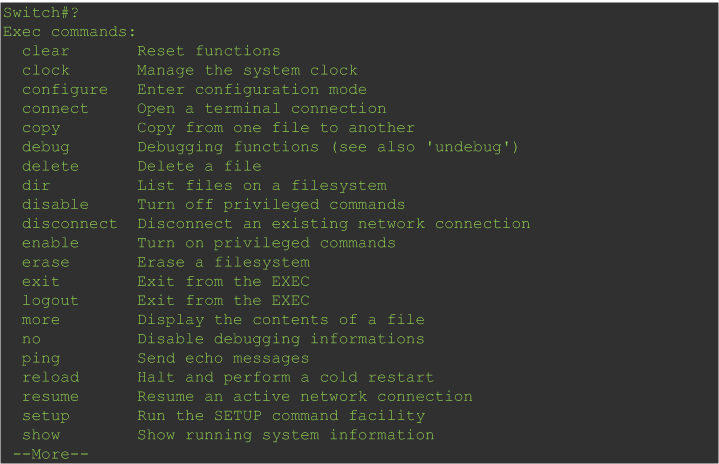Screen dimensions: 719x464
Task: Click the 'connect' command entry
Action: click(55, 109)
